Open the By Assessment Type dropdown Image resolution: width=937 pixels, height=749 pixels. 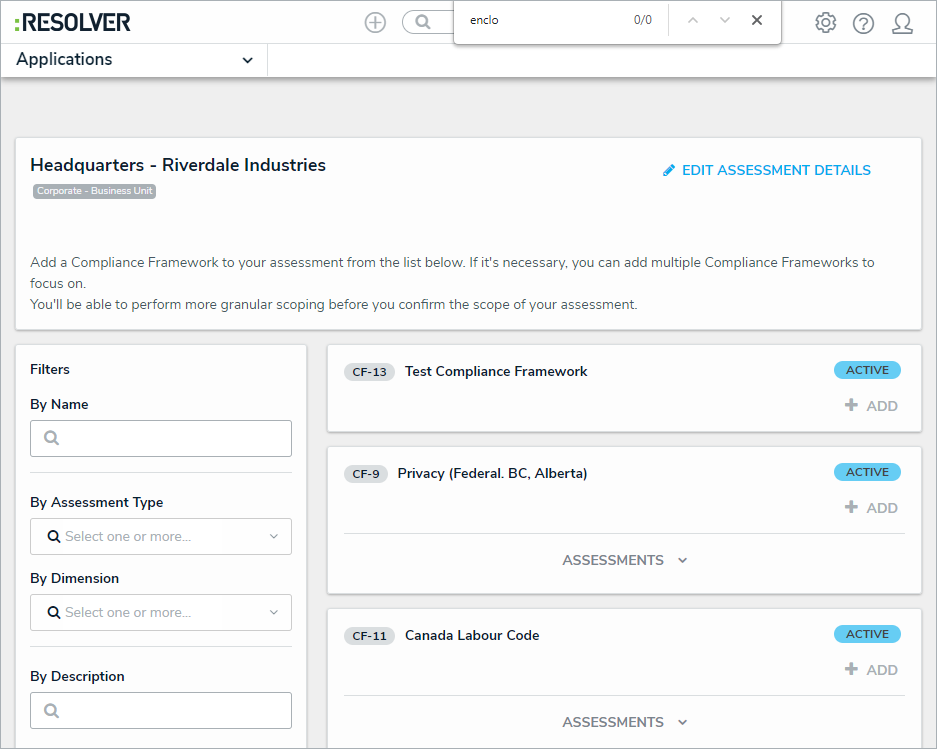click(x=161, y=536)
